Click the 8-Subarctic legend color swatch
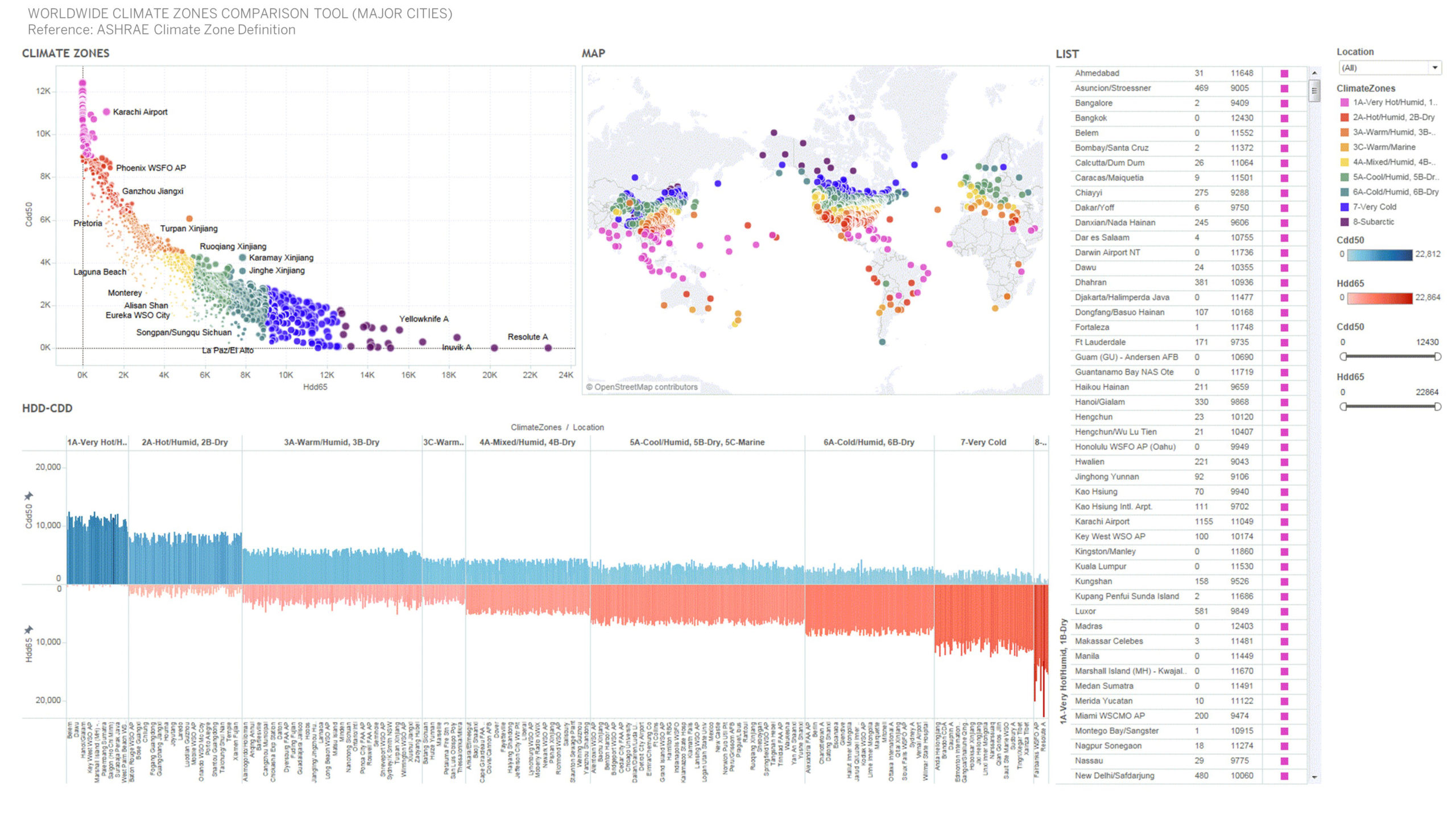 click(1345, 222)
